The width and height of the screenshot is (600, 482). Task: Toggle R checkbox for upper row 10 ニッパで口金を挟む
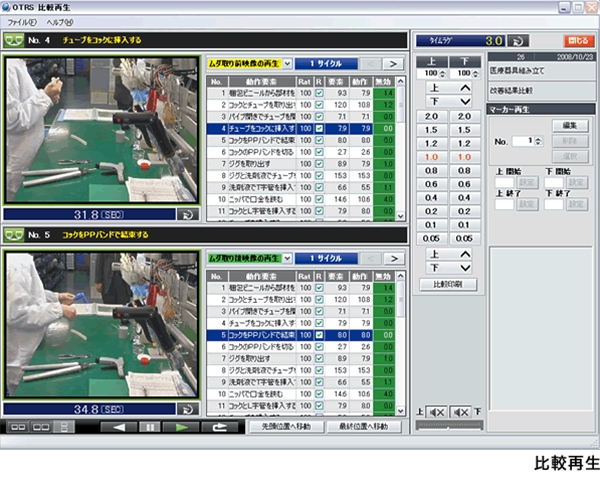[x=319, y=199]
